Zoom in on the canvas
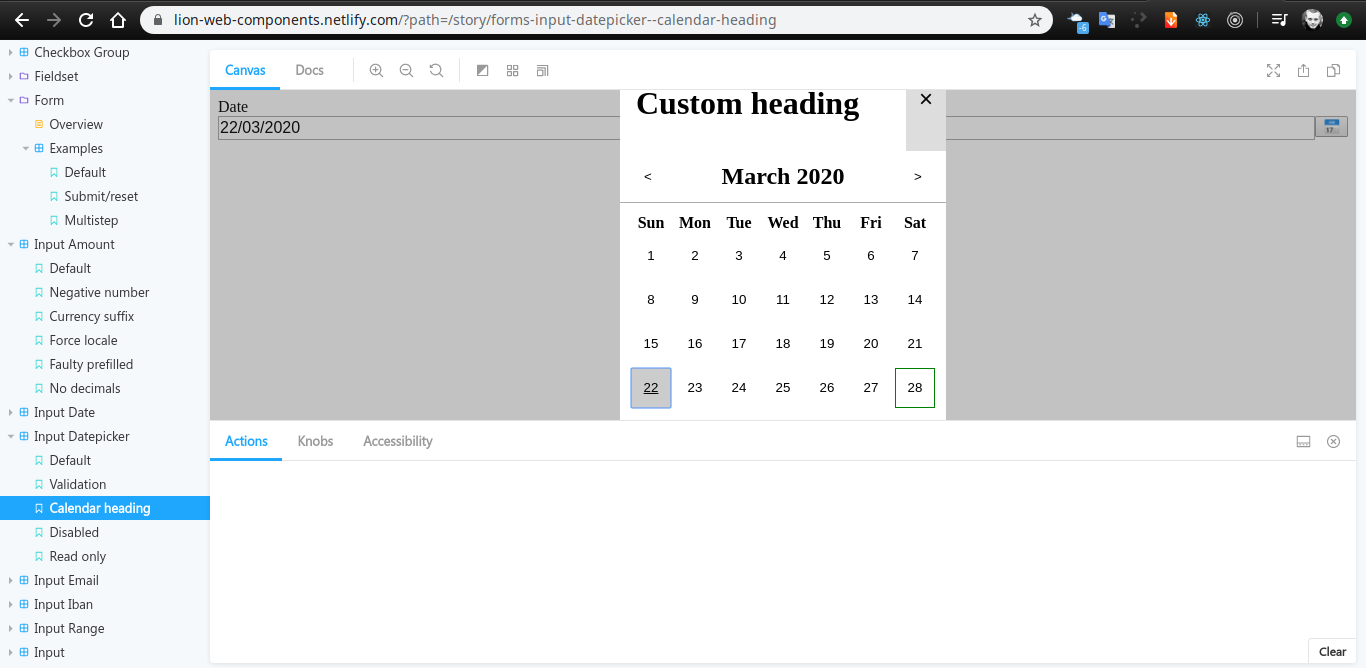The height and width of the screenshot is (668, 1366). pyautogui.click(x=376, y=70)
